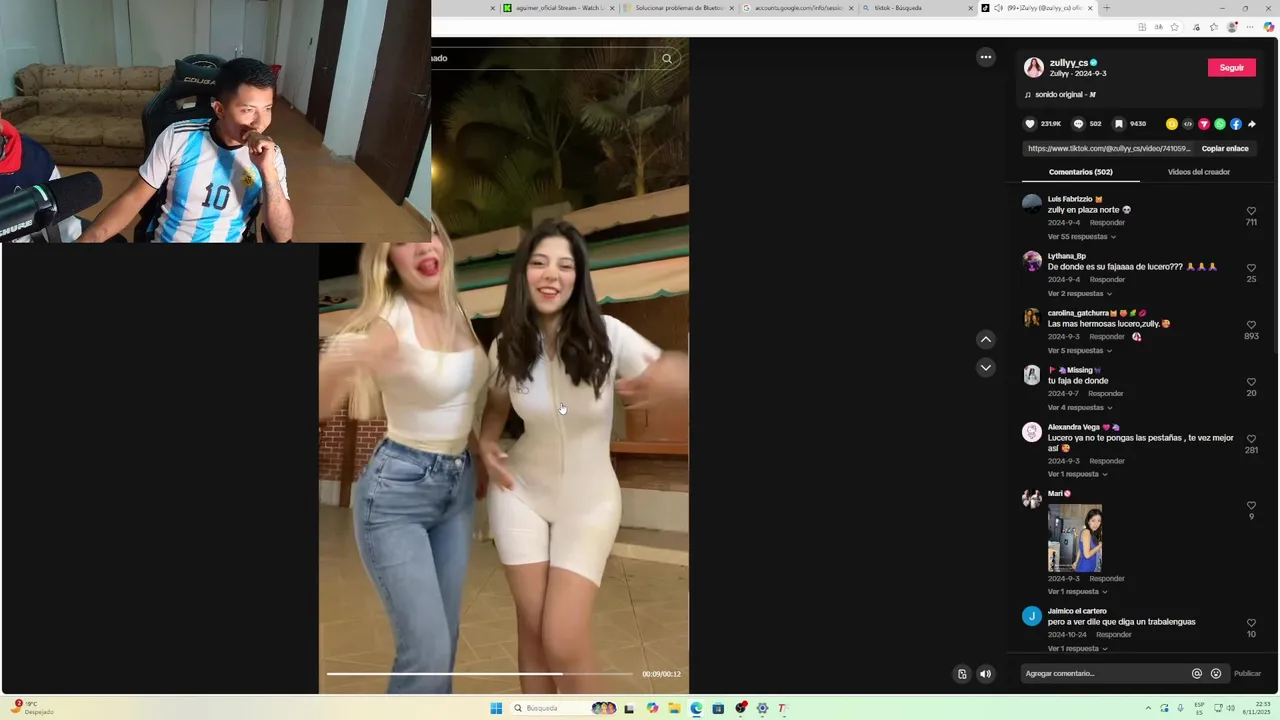This screenshot has height=720, width=1280.
Task: Expand 'Ver 1 respuesta' under Mari's comment
Action: click(x=1078, y=592)
